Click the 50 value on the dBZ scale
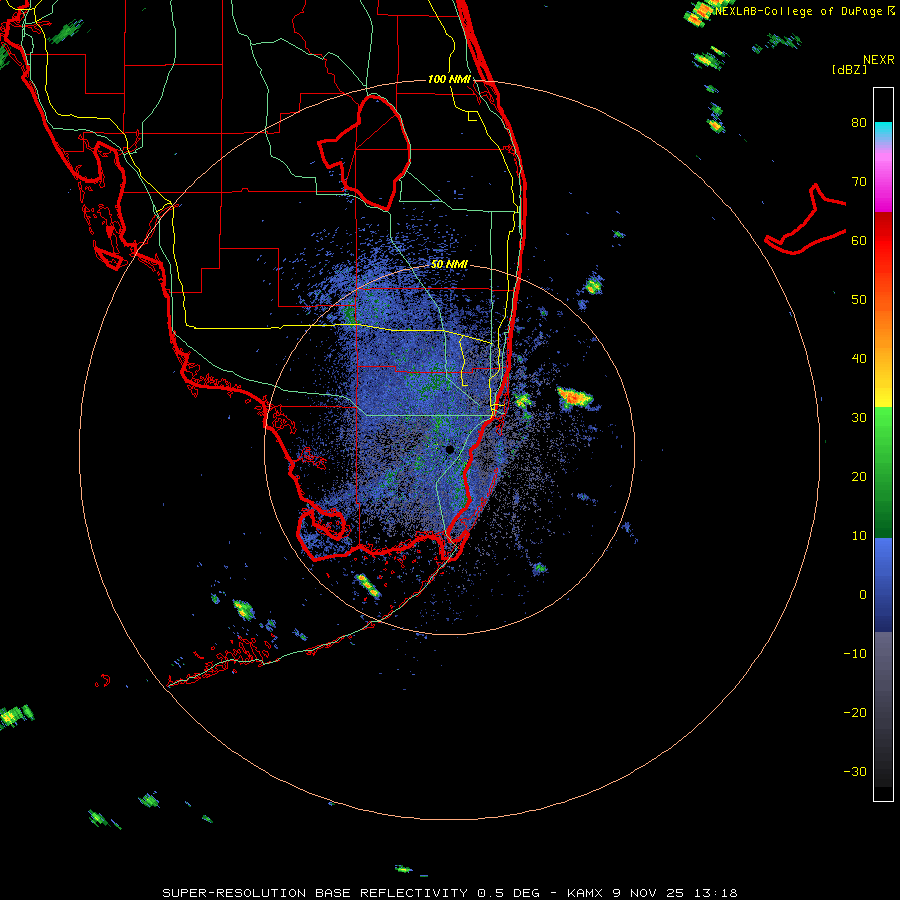 [x=859, y=300]
